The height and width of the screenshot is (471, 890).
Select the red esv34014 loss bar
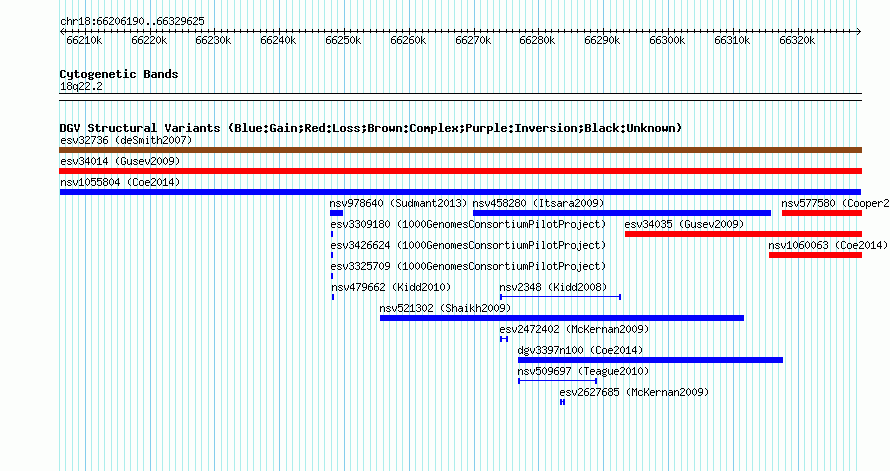tap(460, 171)
